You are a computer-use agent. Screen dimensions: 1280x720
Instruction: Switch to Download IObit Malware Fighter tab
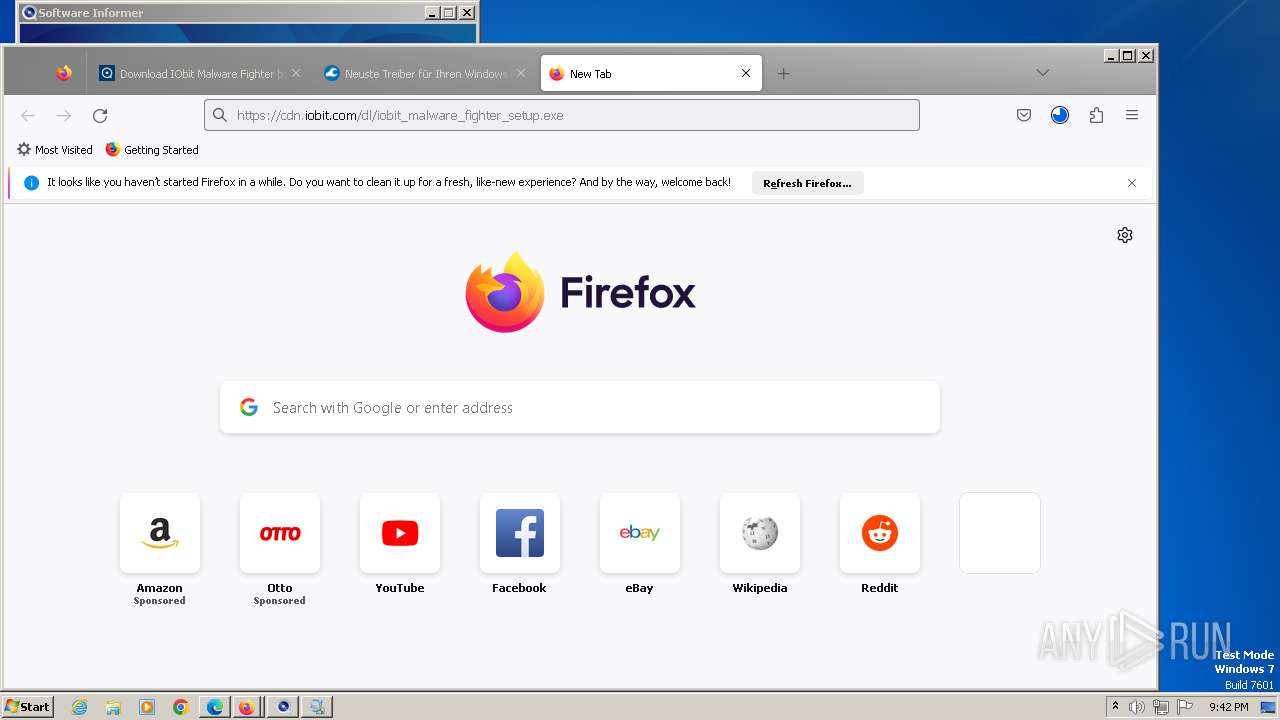coord(198,73)
